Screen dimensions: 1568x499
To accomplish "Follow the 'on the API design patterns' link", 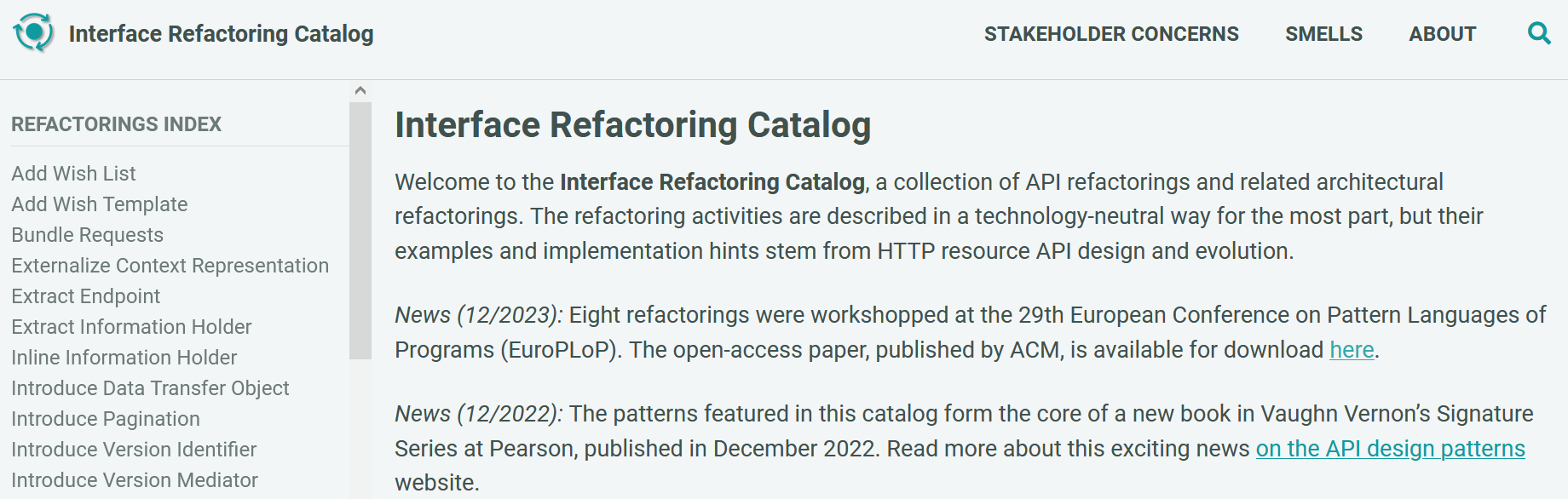I will click(x=1390, y=449).
